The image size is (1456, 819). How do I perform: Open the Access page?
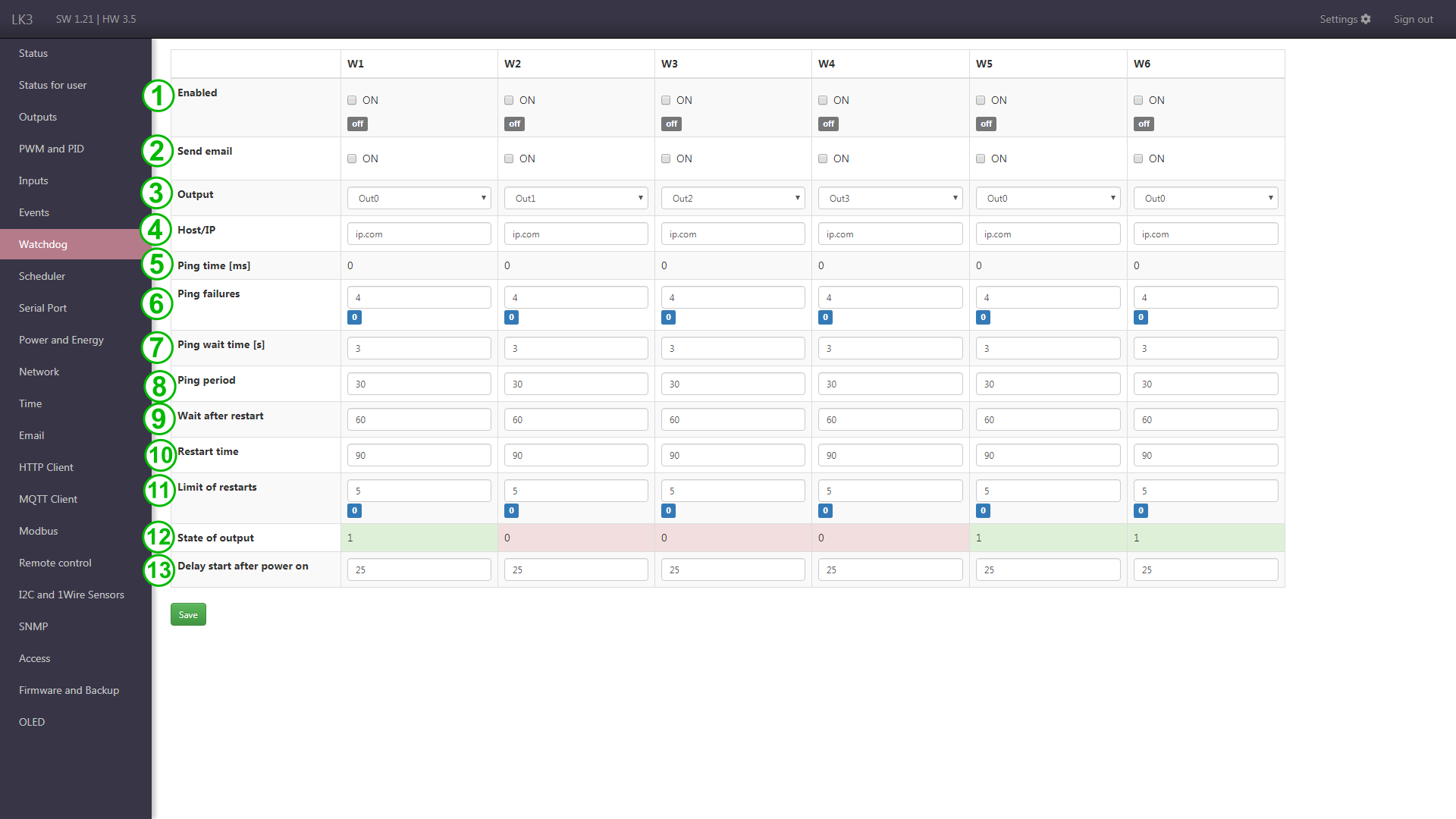click(34, 658)
